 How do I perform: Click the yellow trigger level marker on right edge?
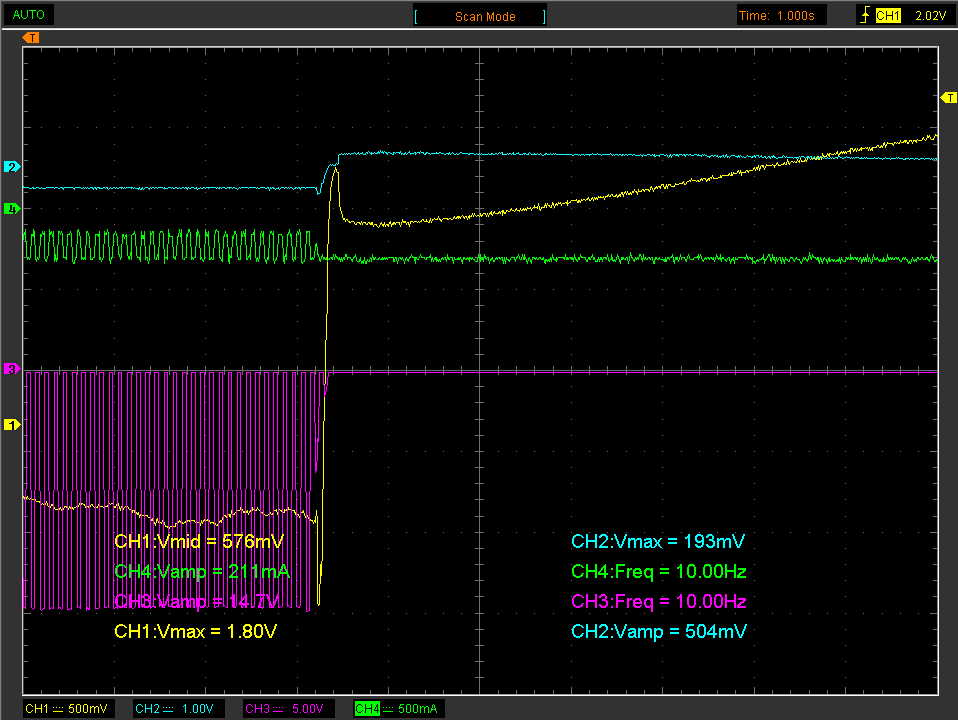949,98
